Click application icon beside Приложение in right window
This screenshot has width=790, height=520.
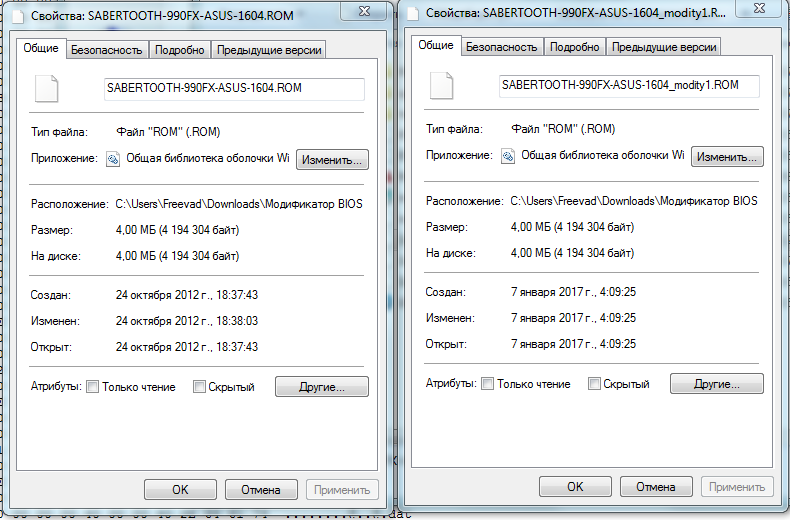(508, 156)
